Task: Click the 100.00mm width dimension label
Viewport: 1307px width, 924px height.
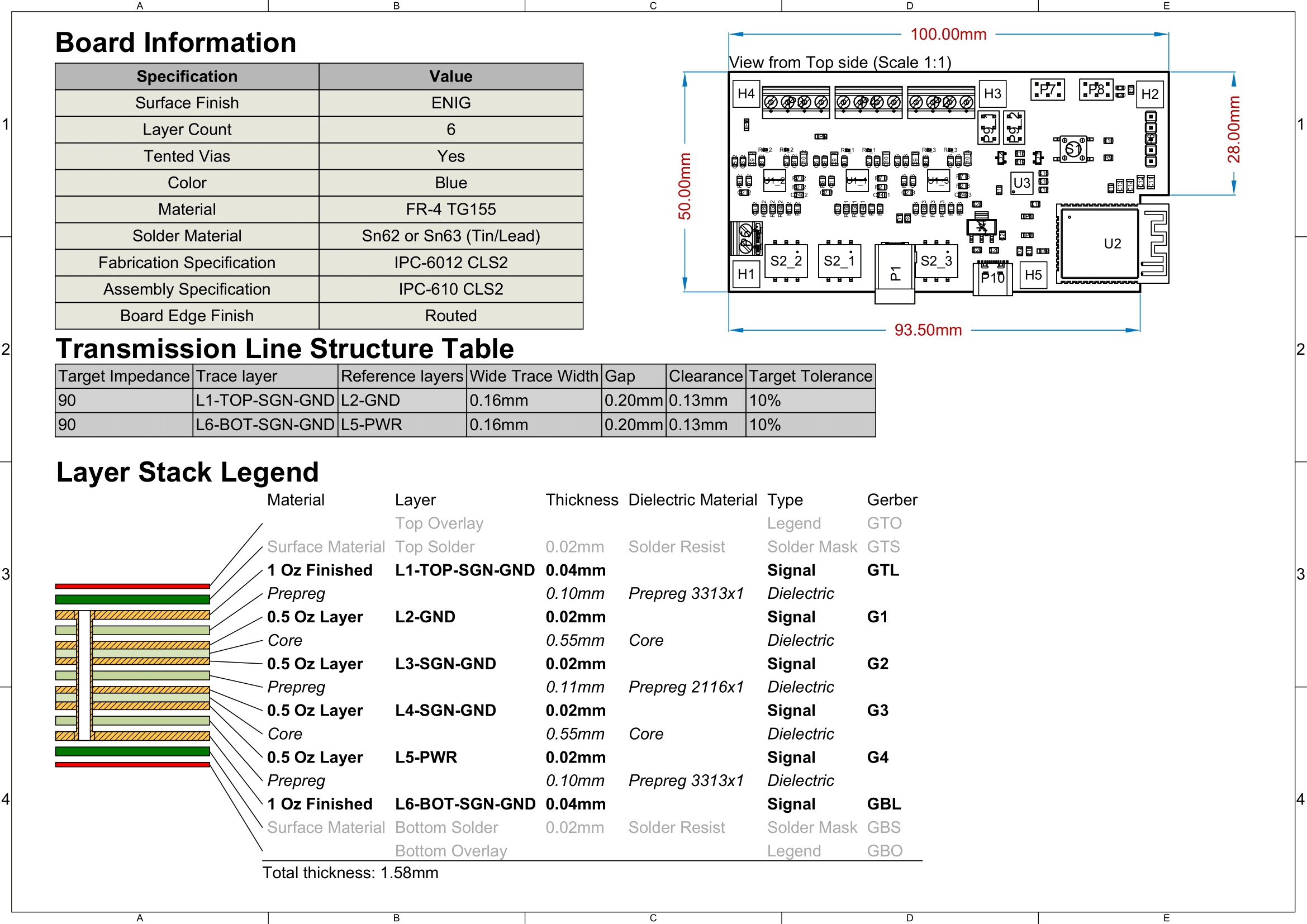Action: [x=948, y=34]
